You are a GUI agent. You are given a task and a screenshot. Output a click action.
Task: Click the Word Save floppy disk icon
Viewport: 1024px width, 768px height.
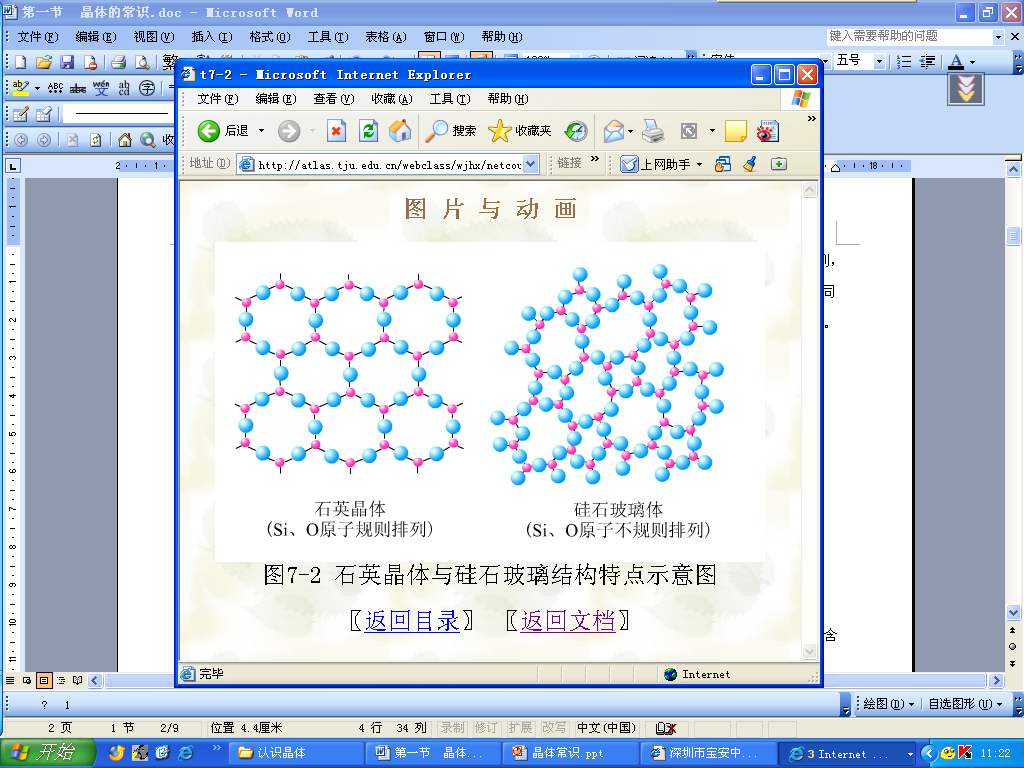click(67, 62)
